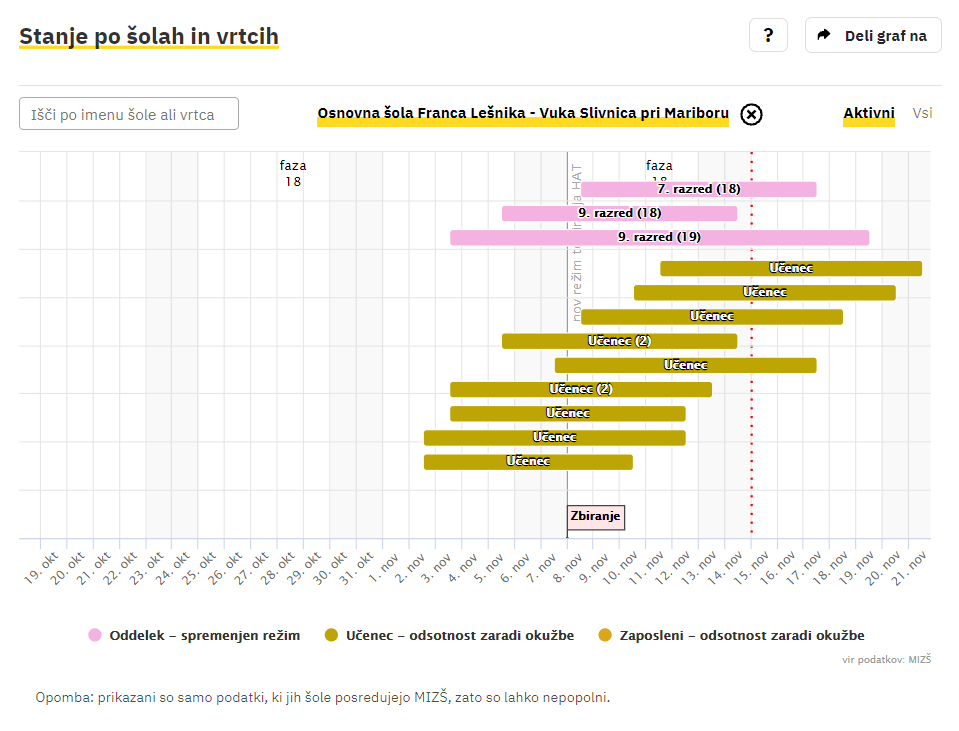
Task: Click the olive Učenec legend dot
Action: tap(333, 635)
